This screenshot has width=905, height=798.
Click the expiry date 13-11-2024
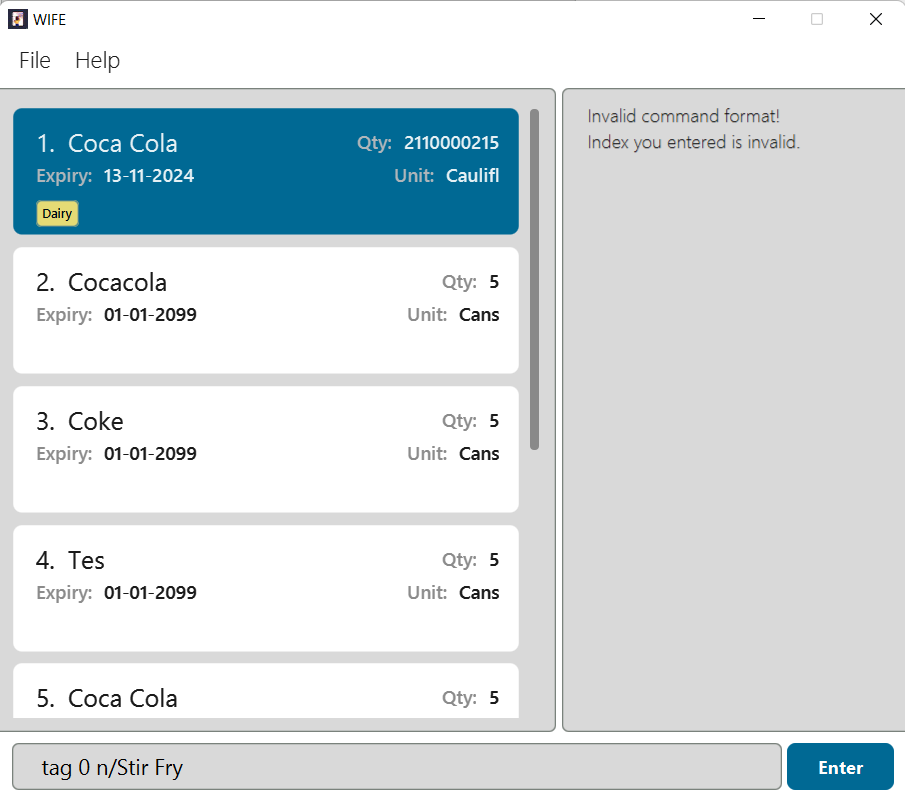pos(149,175)
